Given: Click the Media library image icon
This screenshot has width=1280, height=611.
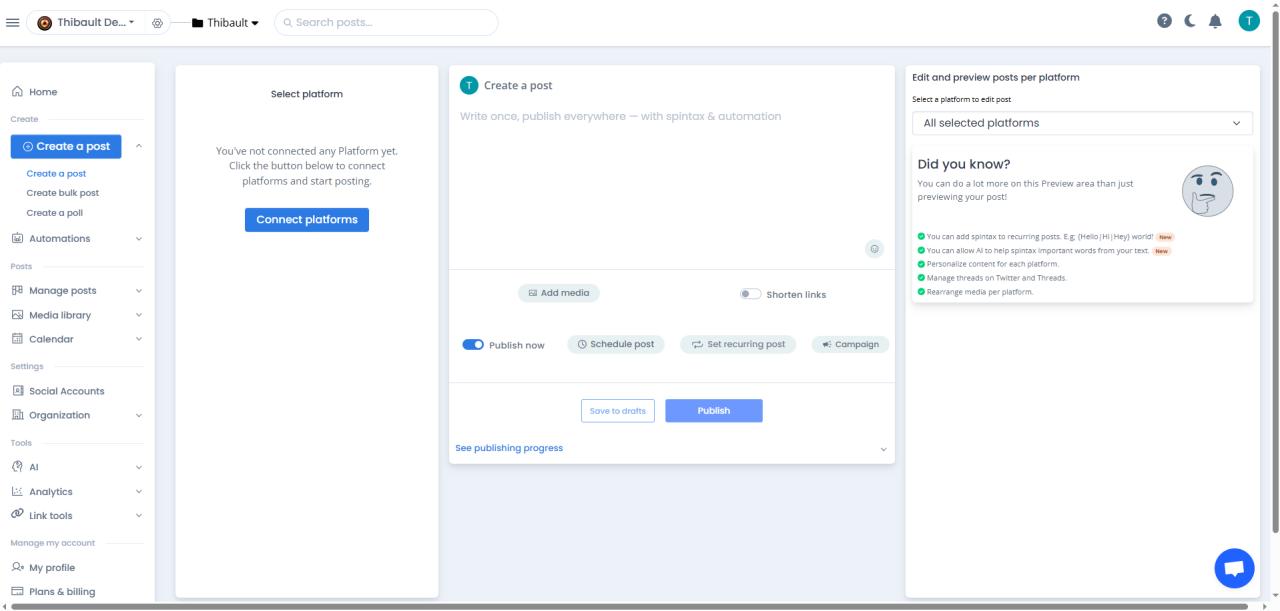Looking at the screenshot, I should tap(17, 315).
